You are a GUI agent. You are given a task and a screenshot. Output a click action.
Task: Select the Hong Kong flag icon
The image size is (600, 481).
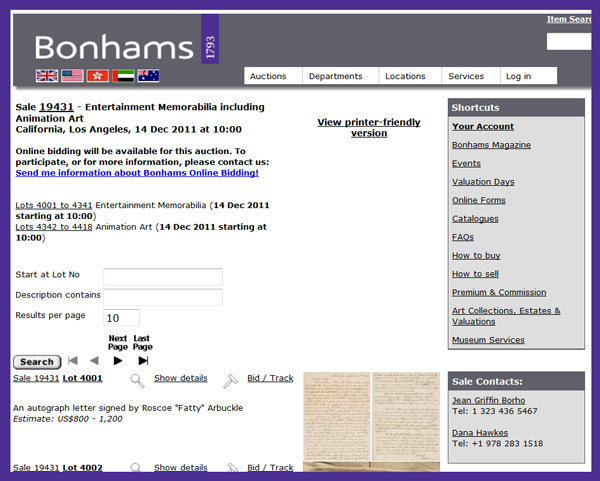pyautogui.click(x=98, y=76)
